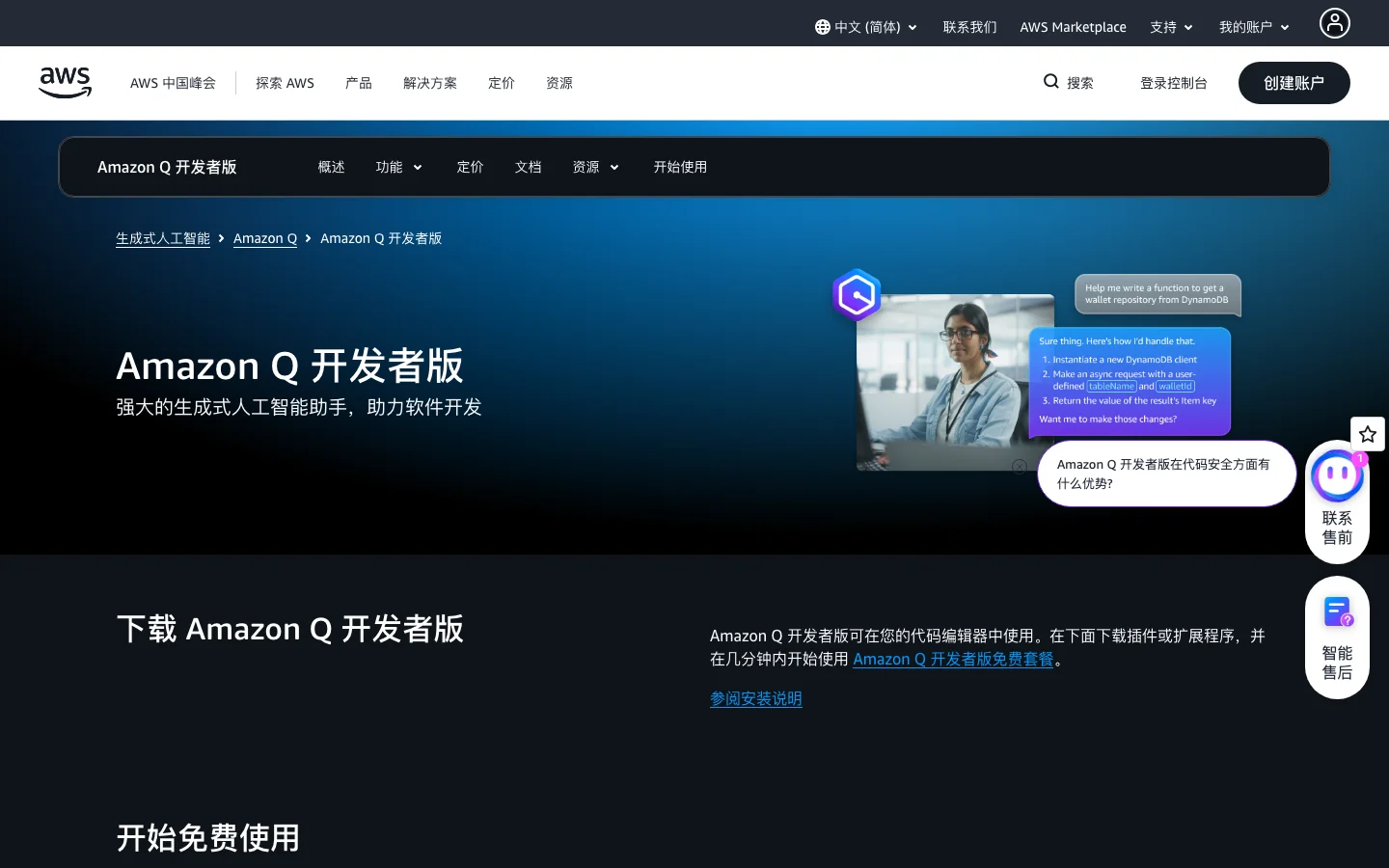Viewport: 1389px width, 868px height.
Task: Open the 参阅安装说明 link
Action: tap(756, 698)
